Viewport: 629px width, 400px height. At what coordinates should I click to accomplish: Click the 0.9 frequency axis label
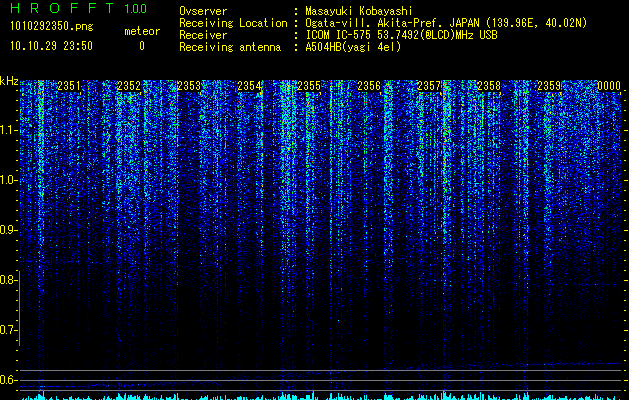pos(8,230)
